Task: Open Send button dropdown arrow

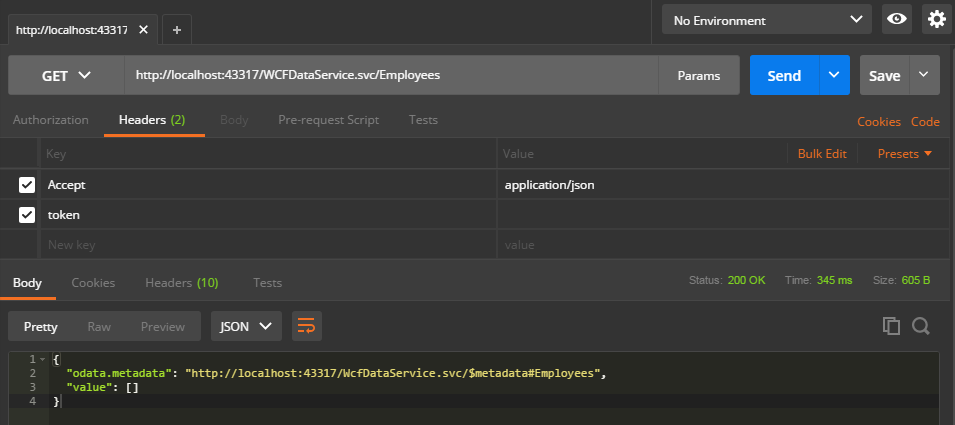Action: [834, 75]
